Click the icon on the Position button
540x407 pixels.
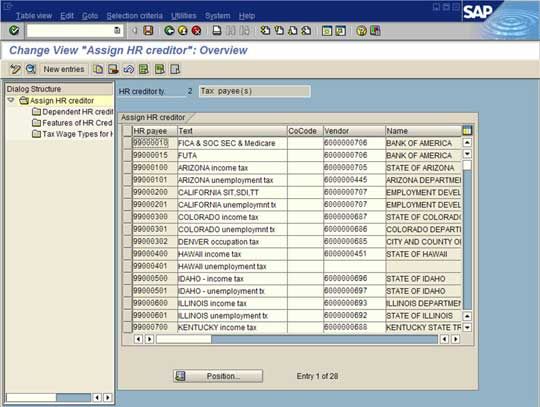click(x=180, y=376)
